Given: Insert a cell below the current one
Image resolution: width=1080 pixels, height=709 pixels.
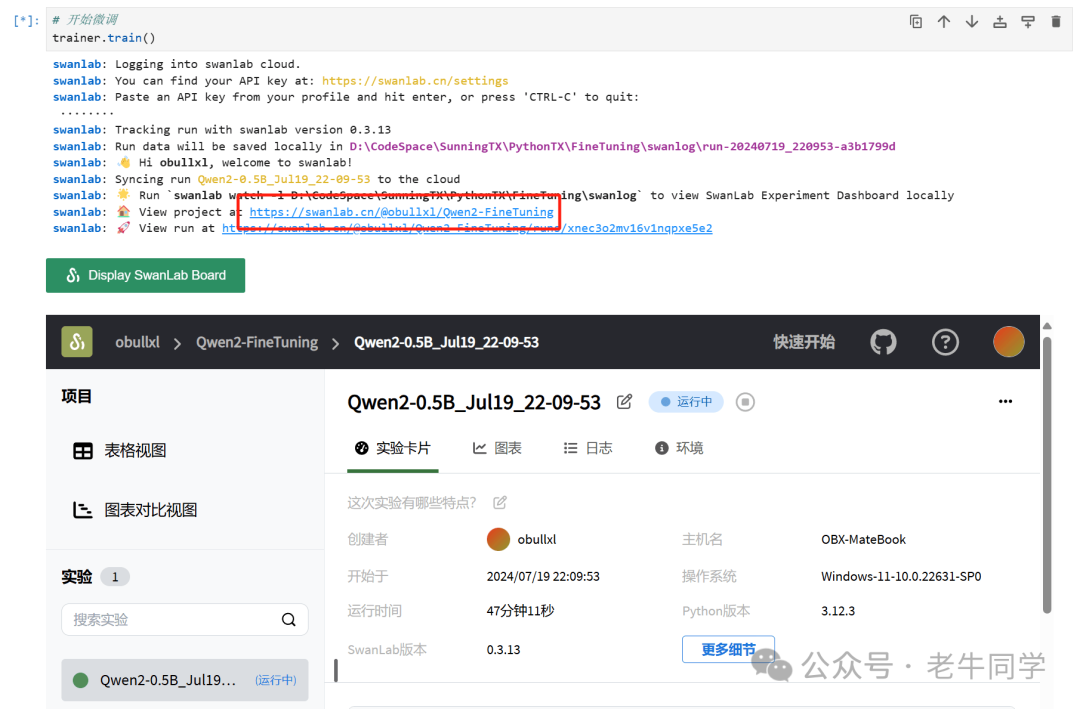Looking at the screenshot, I should click(1028, 22).
